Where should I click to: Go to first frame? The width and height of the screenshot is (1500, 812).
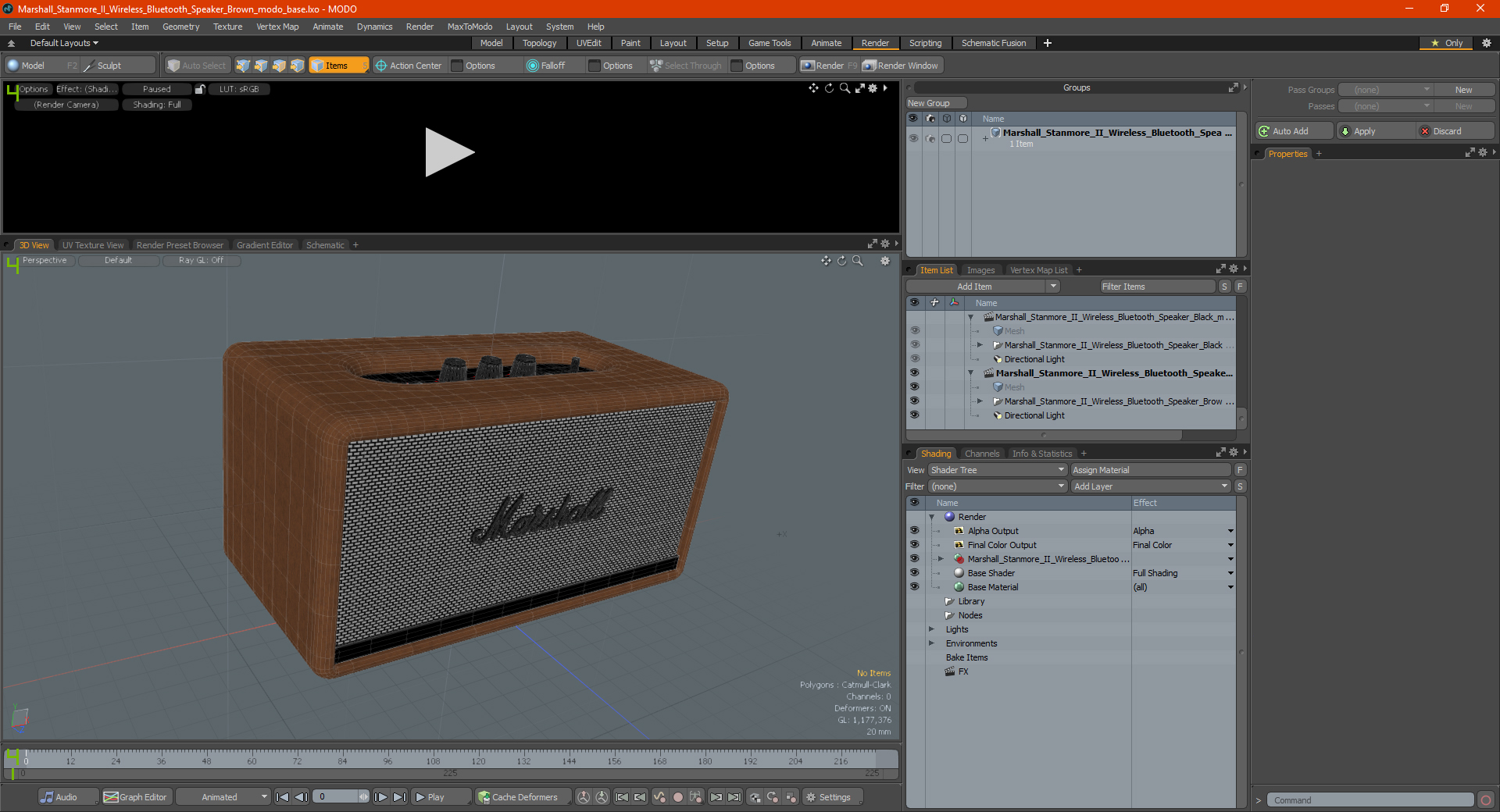point(283,797)
